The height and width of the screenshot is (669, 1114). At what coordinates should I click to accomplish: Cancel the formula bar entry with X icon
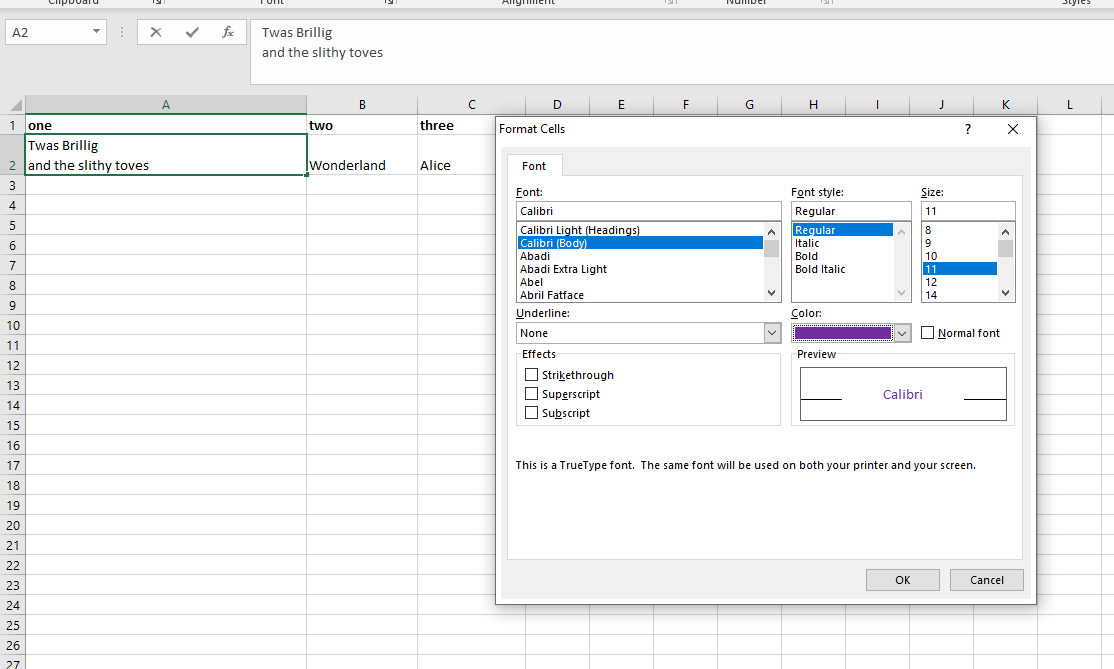156,32
